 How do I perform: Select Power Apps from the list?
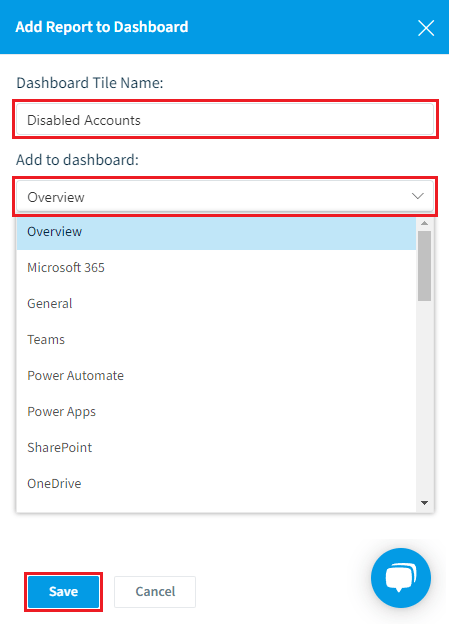tap(216, 412)
